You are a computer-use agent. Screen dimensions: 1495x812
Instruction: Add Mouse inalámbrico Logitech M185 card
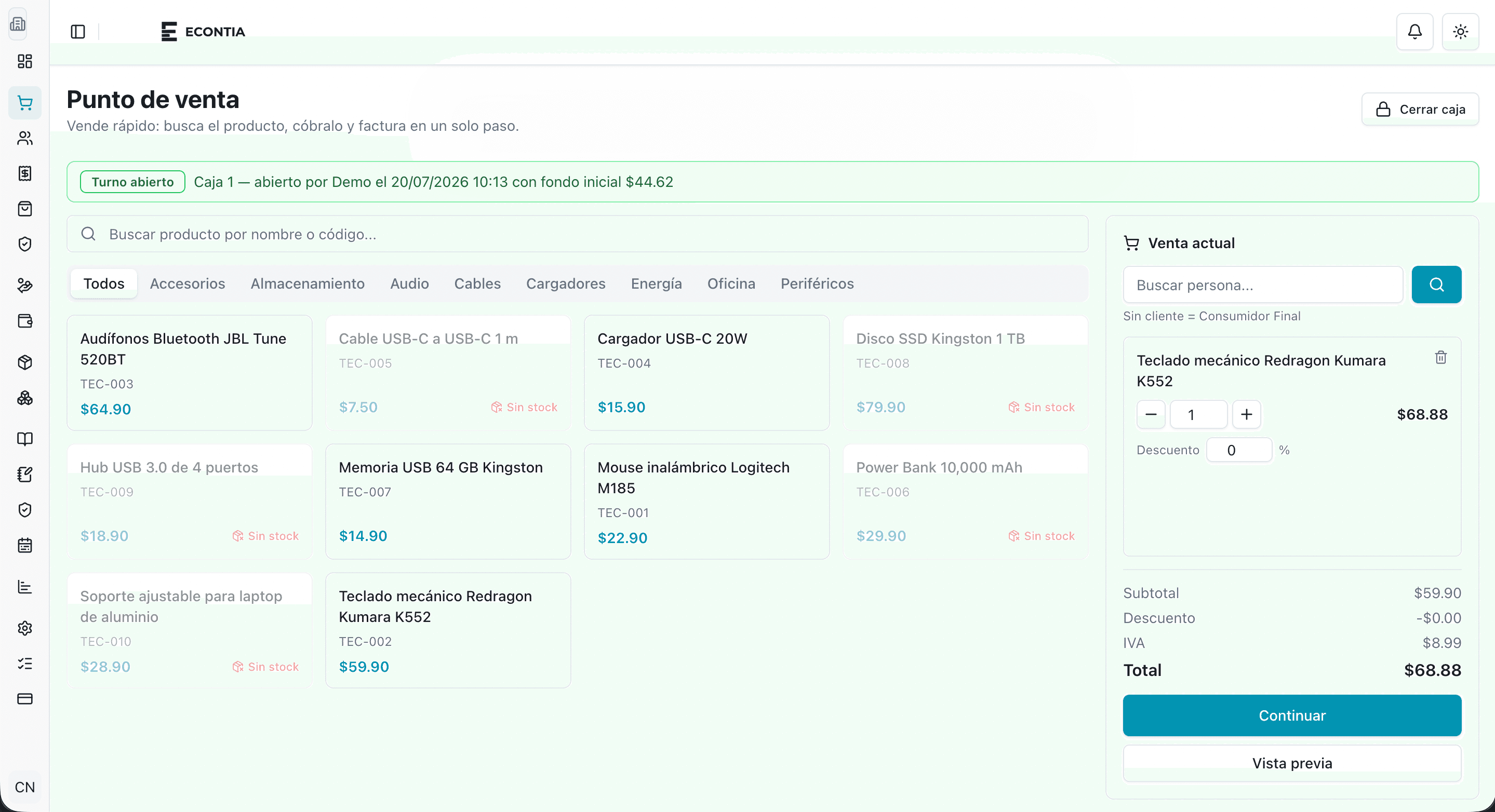point(707,502)
